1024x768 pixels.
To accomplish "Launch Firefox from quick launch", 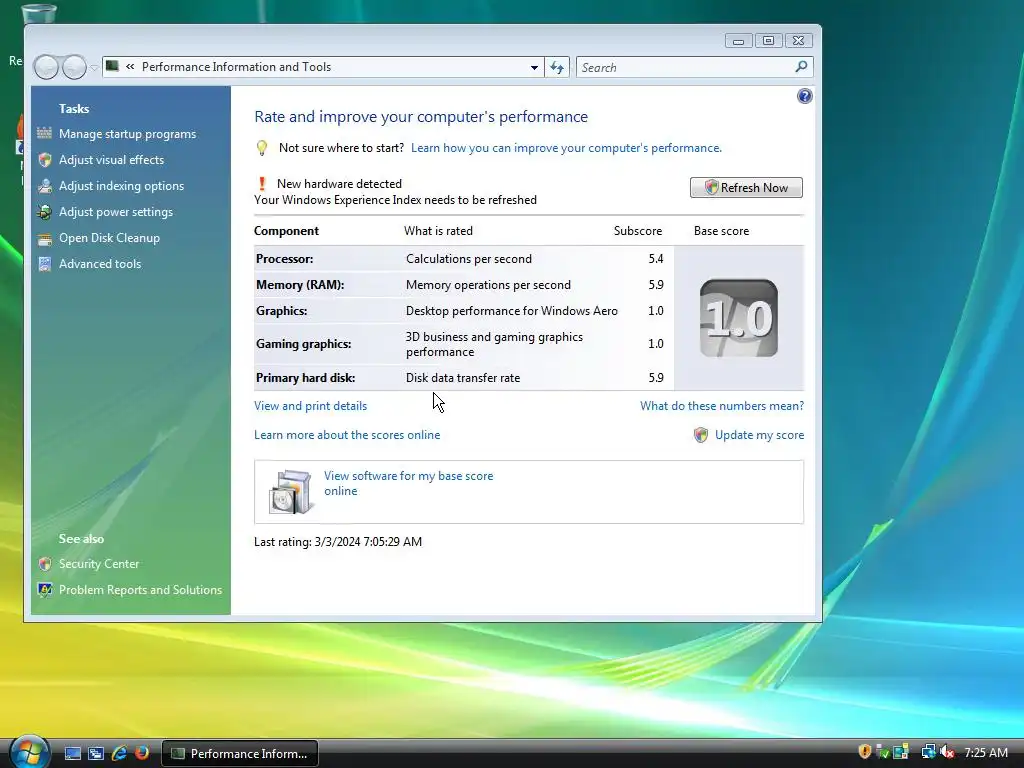I will [x=141, y=753].
